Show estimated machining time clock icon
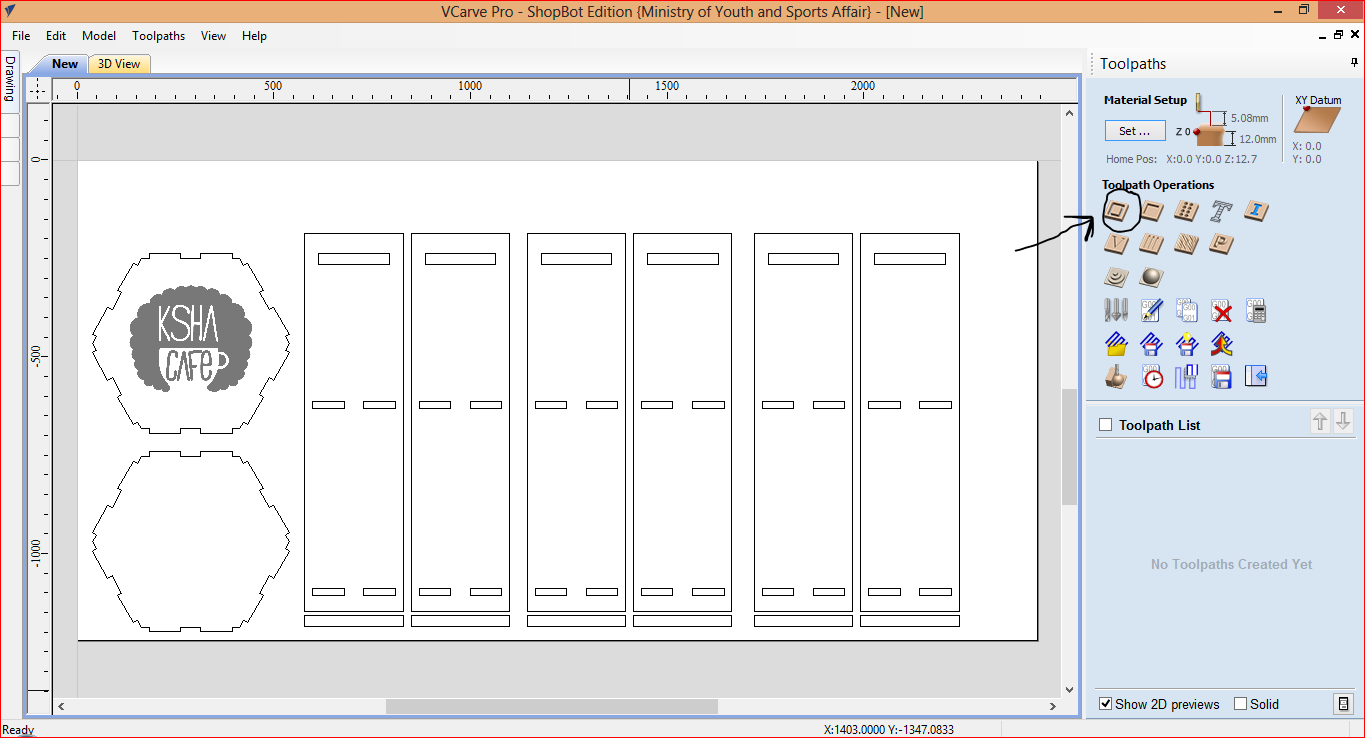The image size is (1365, 738). click(1152, 377)
